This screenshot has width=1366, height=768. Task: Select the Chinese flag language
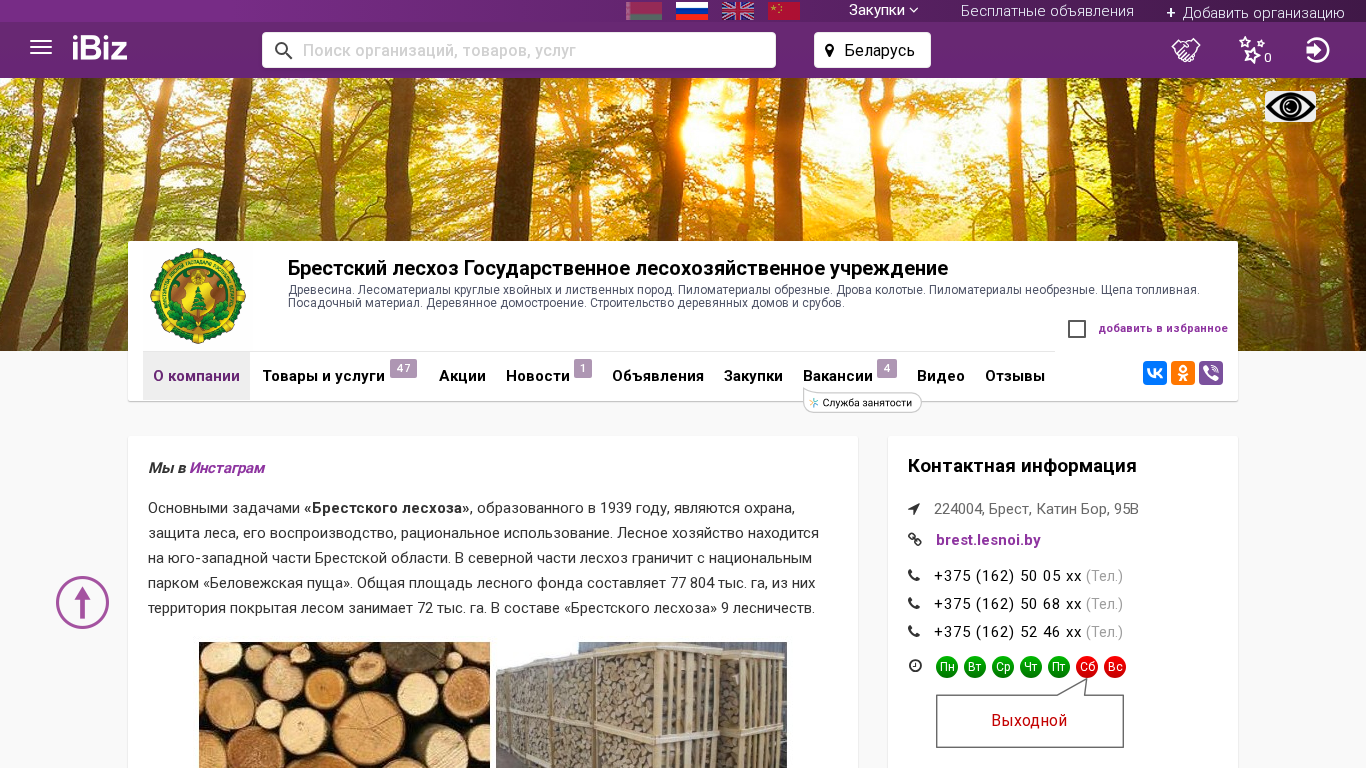[x=784, y=11]
